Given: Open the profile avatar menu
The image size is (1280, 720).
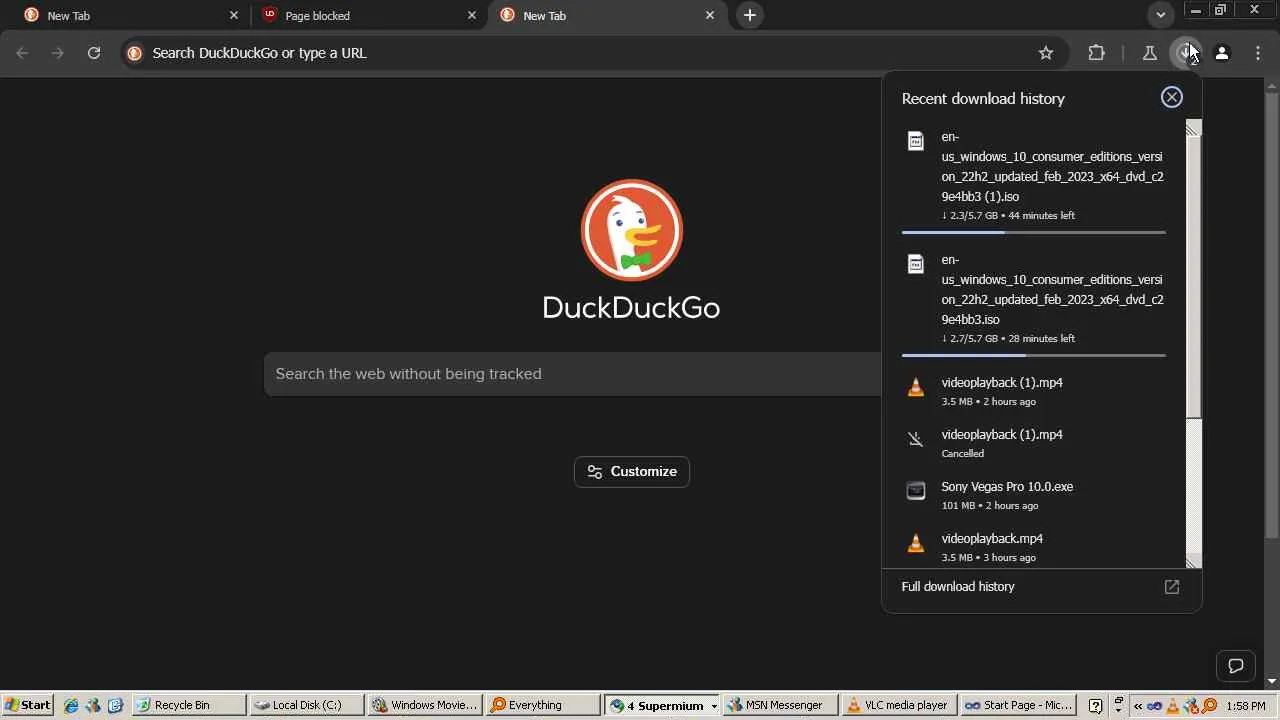Looking at the screenshot, I should tap(1221, 53).
